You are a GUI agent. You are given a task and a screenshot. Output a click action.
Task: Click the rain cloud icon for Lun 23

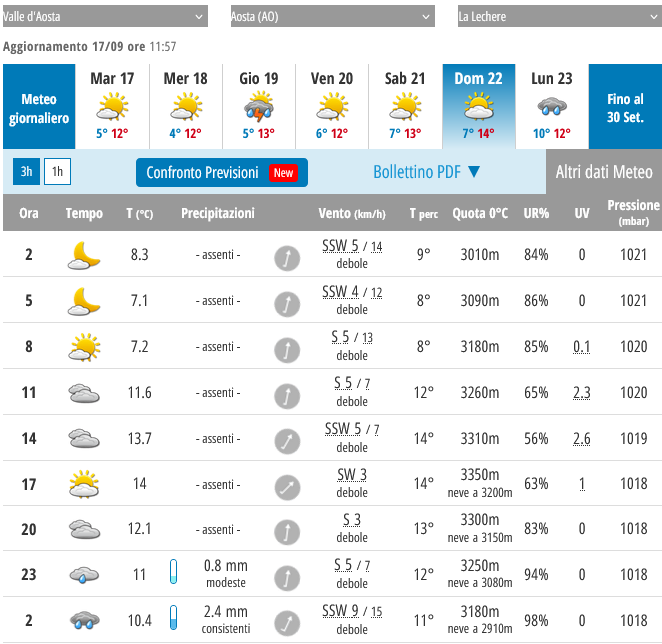[551, 106]
